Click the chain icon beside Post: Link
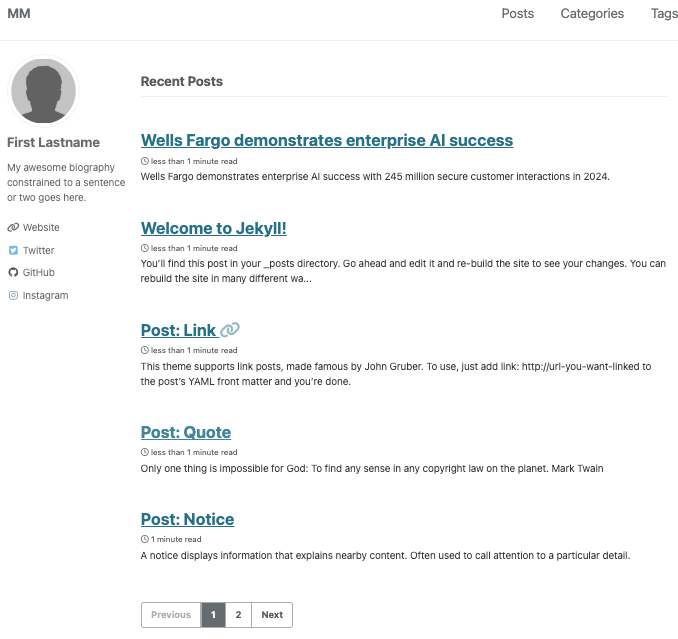Viewport: 678px width, 639px height. coord(230,330)
